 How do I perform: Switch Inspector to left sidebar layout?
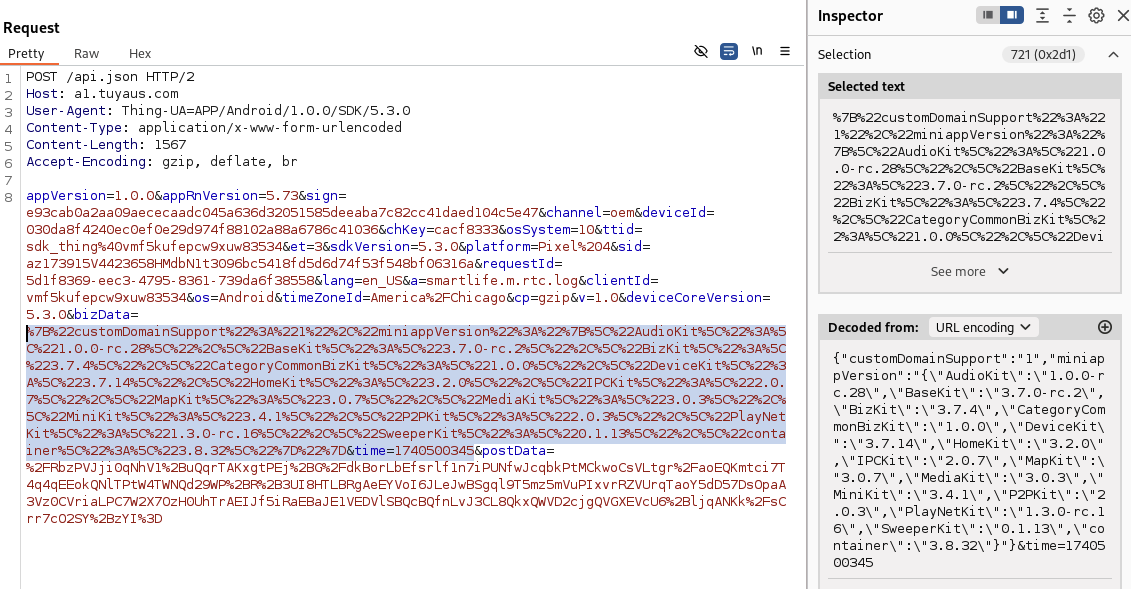986,15
